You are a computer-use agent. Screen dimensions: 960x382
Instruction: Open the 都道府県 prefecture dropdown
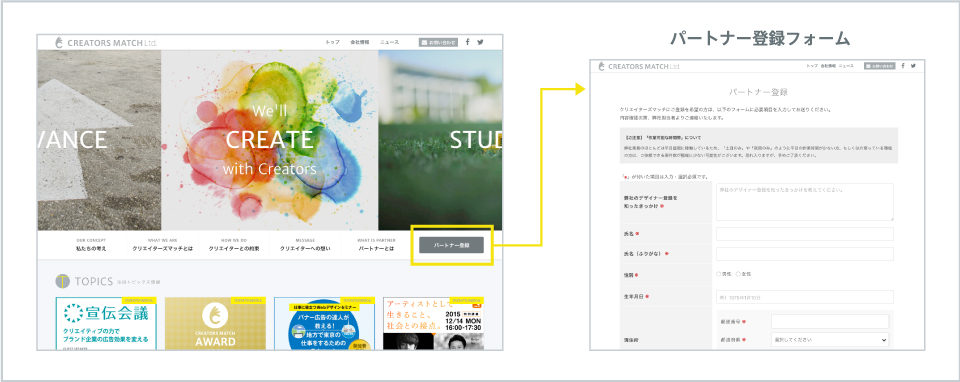point(830,340)
